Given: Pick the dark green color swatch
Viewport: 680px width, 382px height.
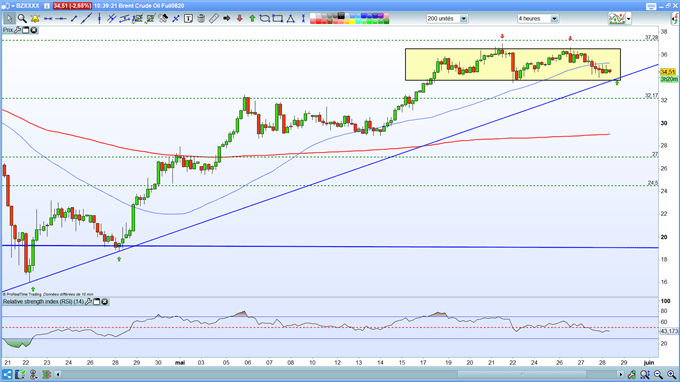Looking at the screenshot, I should pyautogui.click(x=386, y=21).
